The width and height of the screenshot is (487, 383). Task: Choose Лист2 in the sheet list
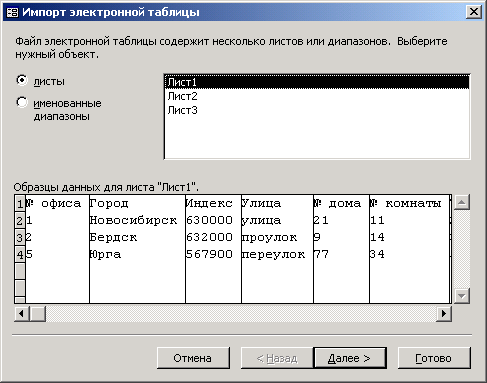pyautogui.click(x=317, y=96)
